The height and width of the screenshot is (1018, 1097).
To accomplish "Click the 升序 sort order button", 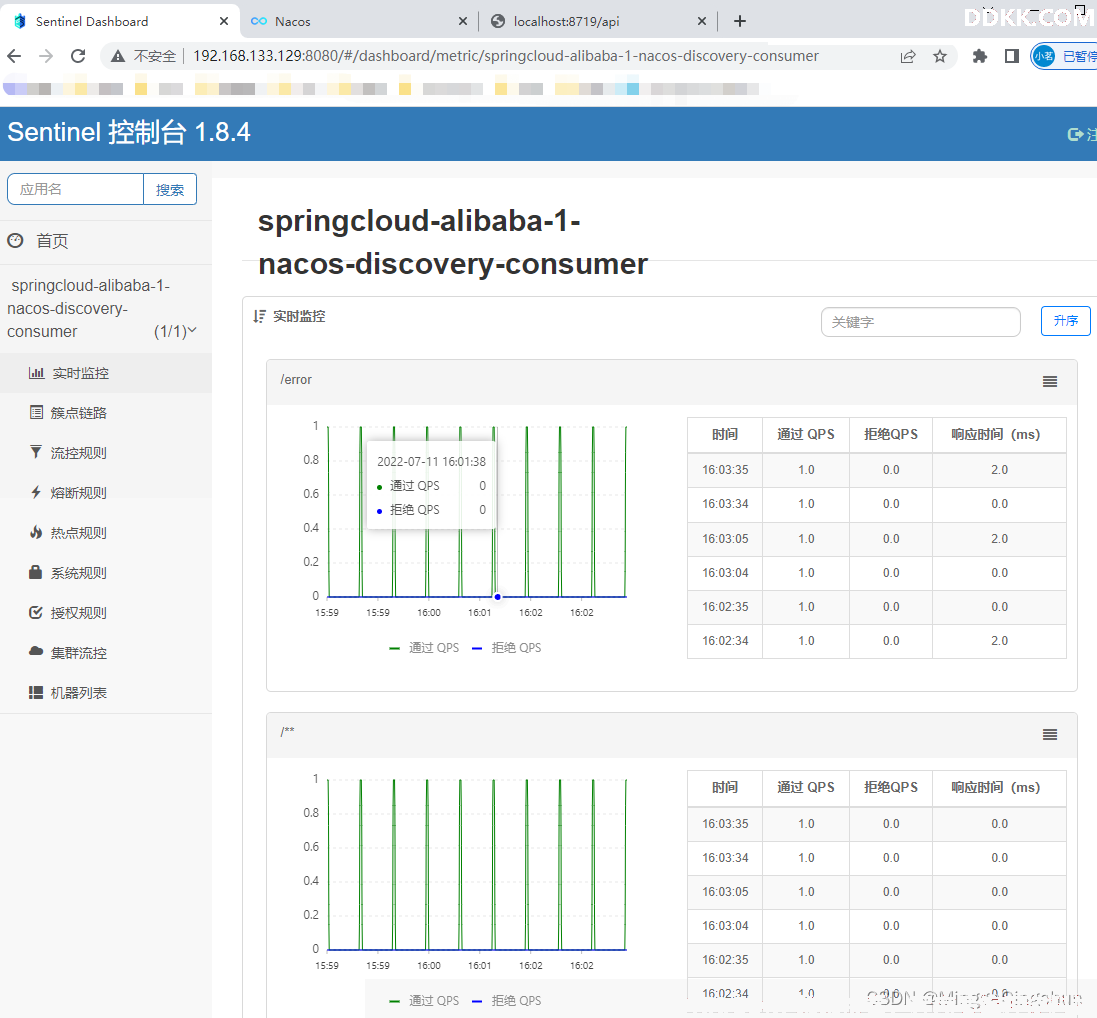I will click(1066, 320).
